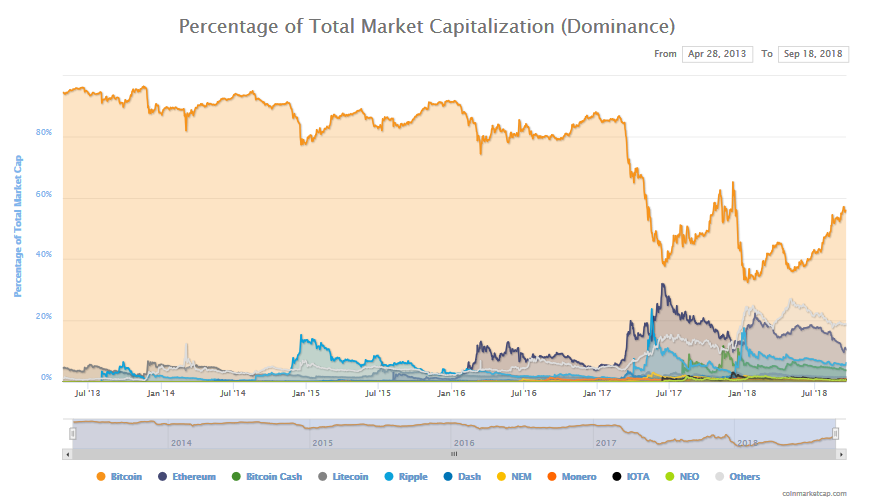Click the From date field
Image resolution: width=874 pixels, height=501 pixels.
pos(717,54)
